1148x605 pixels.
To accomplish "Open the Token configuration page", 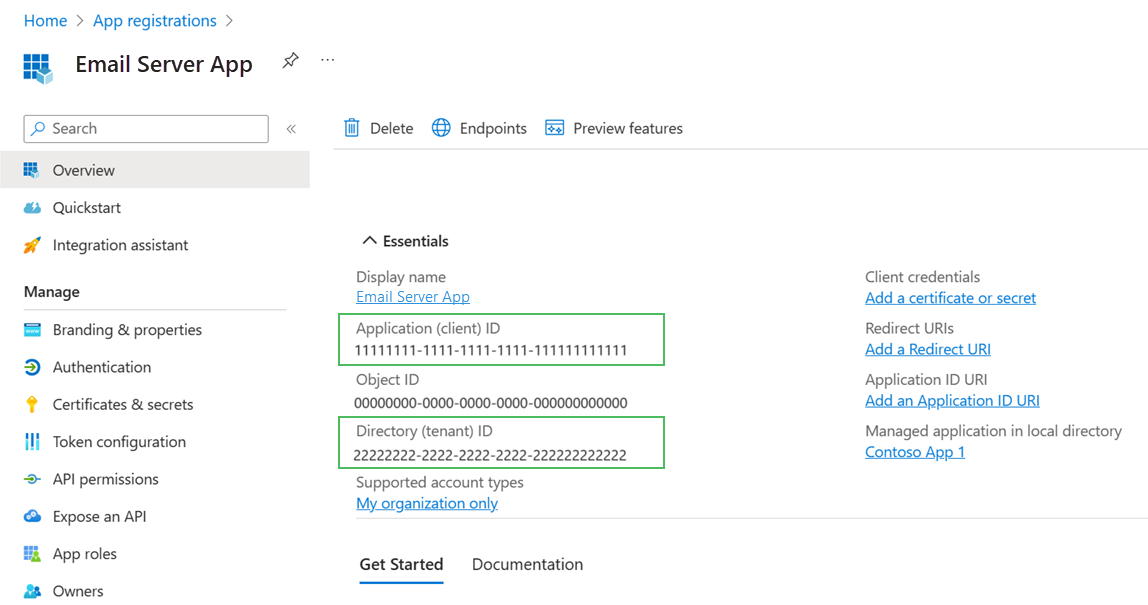I will pos(119,441).
